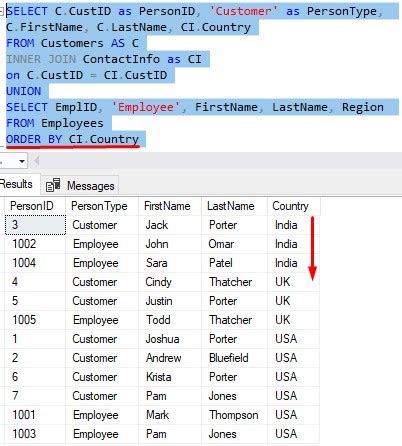Select the first name cell Cindy
The height and width of the screenshot is (446, 402).
coord(170,282)
